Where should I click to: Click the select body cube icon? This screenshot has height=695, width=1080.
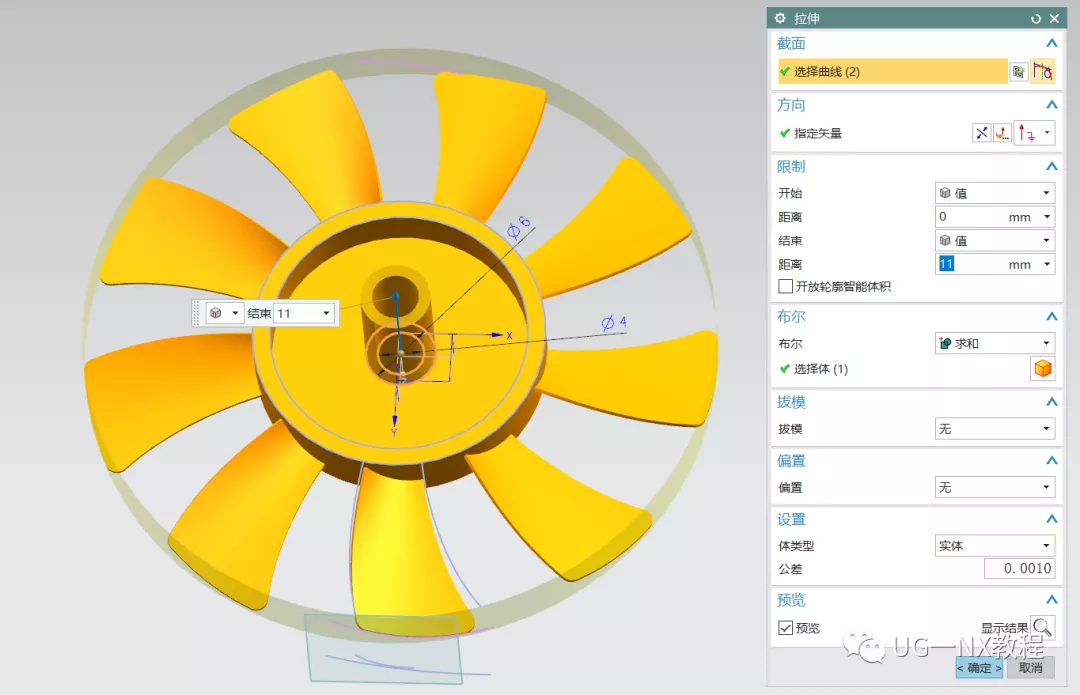pos(1043,369)
